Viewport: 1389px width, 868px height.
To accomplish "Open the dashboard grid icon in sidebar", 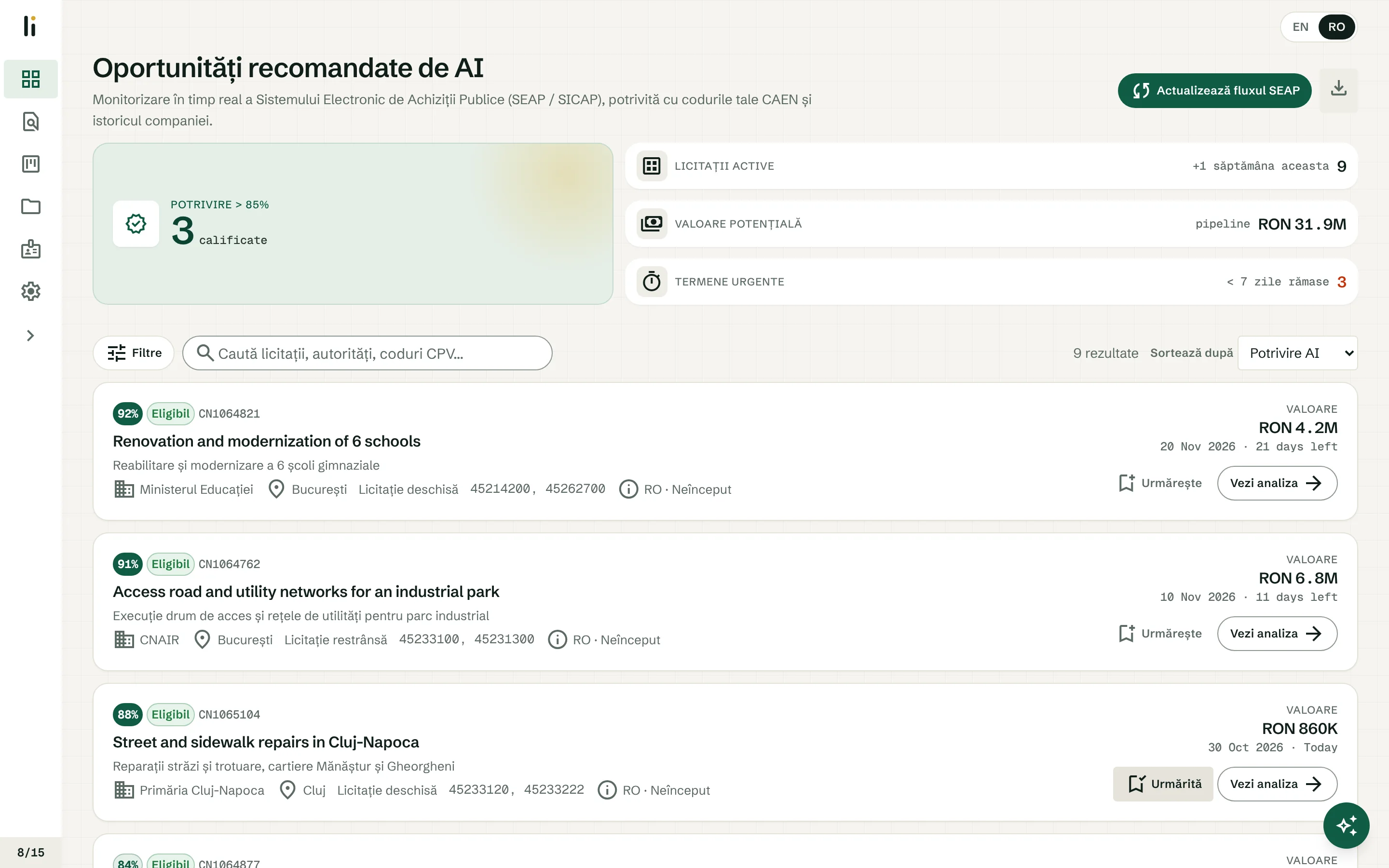I will click(x=30, y=79).
